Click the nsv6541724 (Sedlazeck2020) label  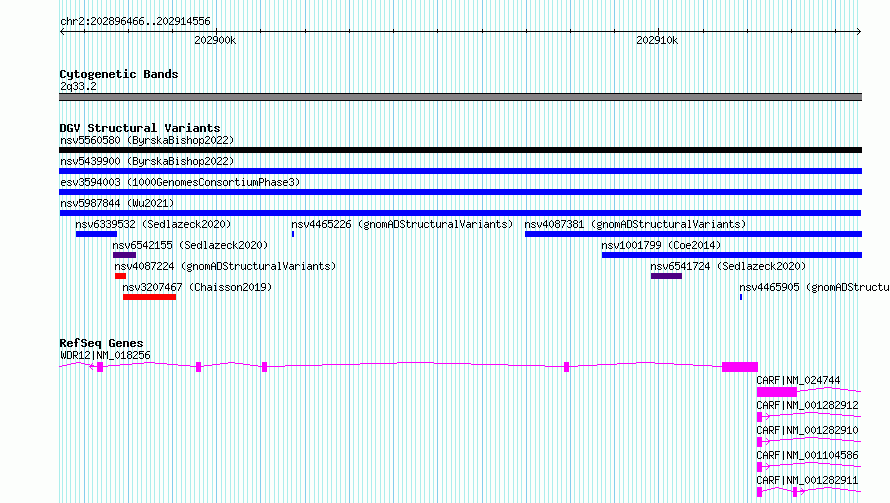(728, 266)
